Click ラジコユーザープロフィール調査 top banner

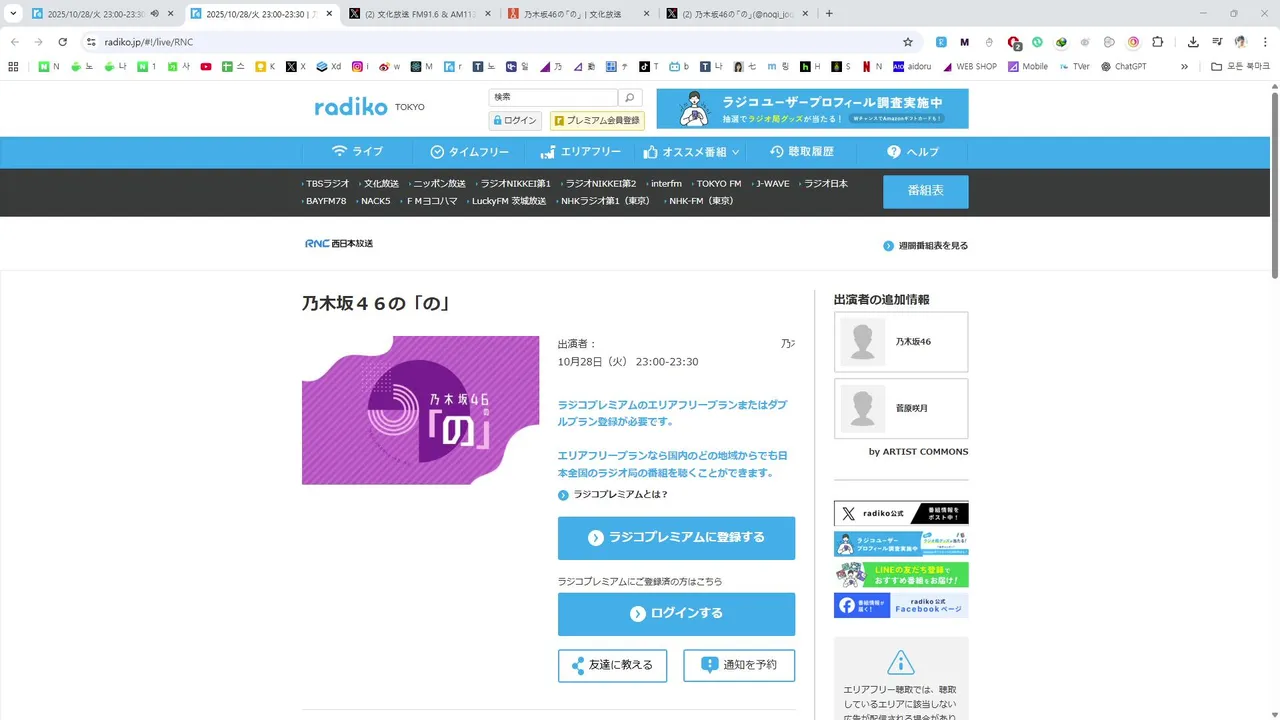pyautogui.click(x=812, y=108)
